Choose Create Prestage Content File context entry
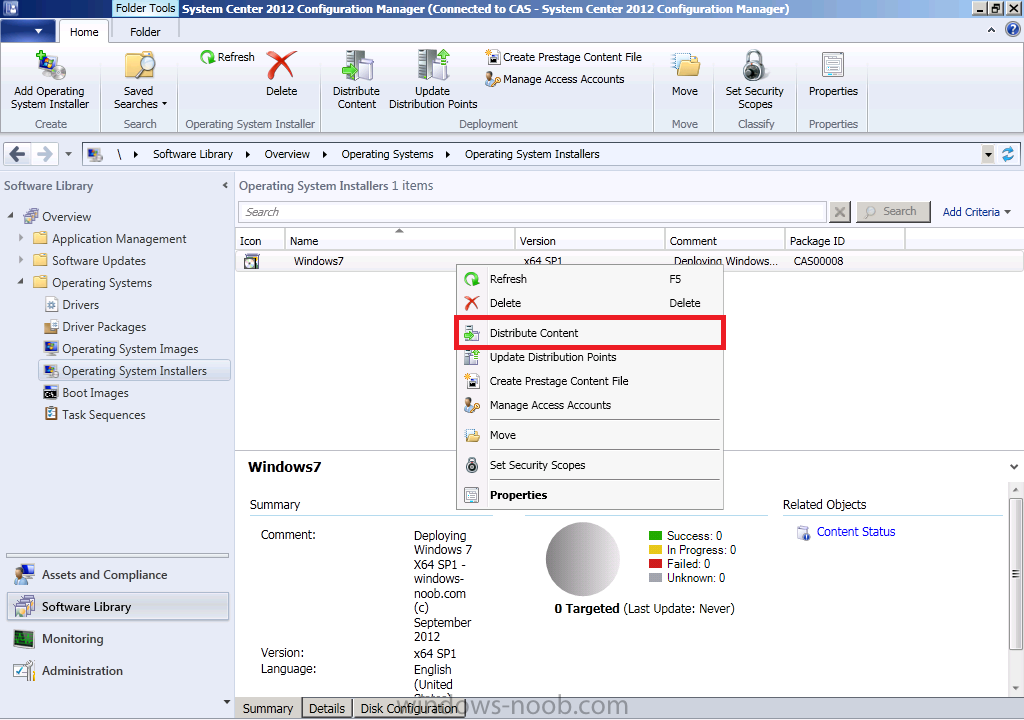This screenshot has width=1024, height=720. (x=590, y=381)
